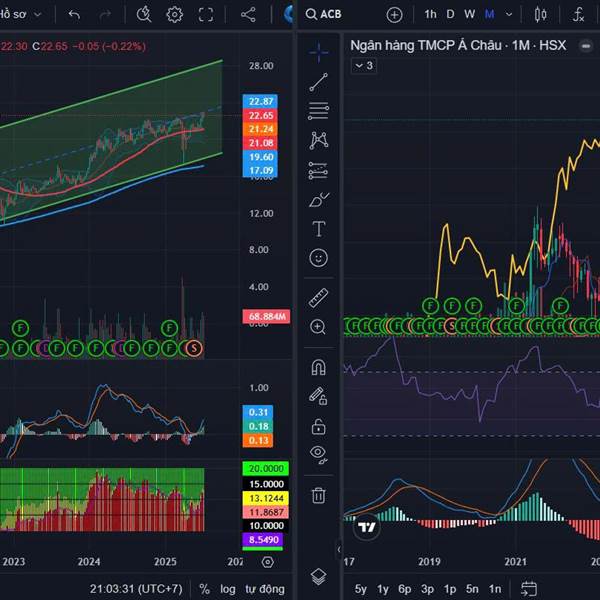Set the 6p date range

pyautogui.click(x=404, y=589)
